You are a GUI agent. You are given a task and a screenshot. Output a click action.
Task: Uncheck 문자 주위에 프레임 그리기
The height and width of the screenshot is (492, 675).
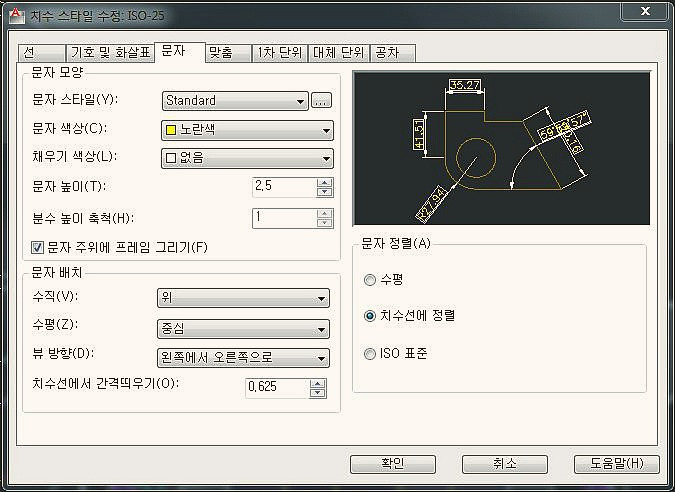click(x=37, y=248)
